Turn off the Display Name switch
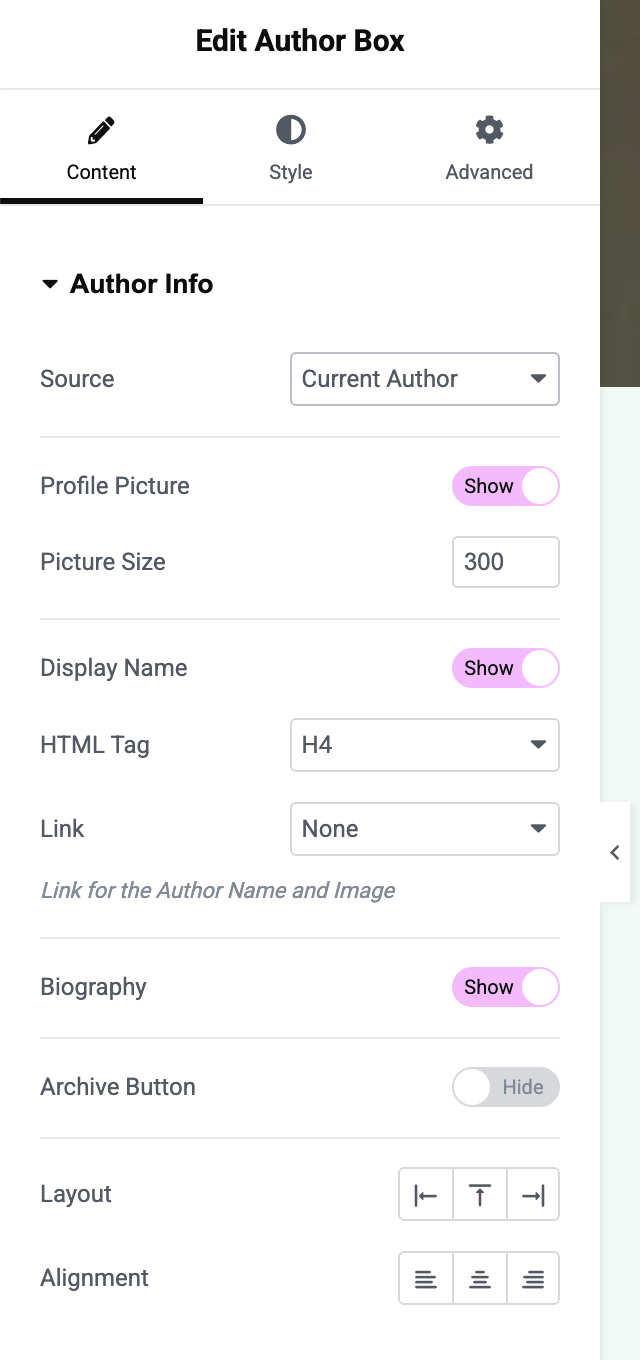Screen dimensions: 640x1360 point(505,669)
